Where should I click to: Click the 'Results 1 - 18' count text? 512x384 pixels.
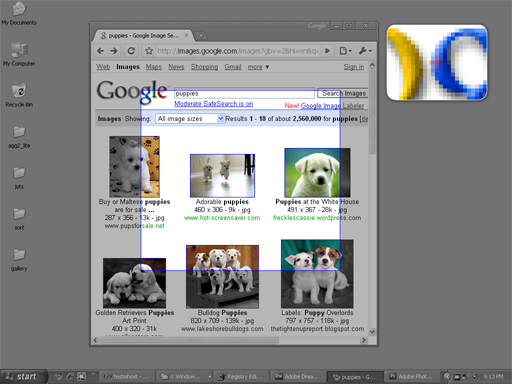[x=246, y=119]
